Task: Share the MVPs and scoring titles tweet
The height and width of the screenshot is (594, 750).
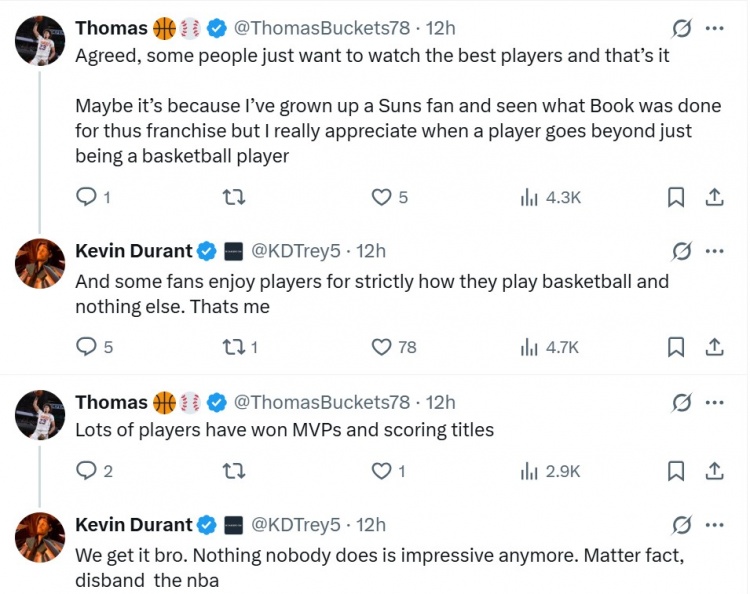Action: pos(714,470)
